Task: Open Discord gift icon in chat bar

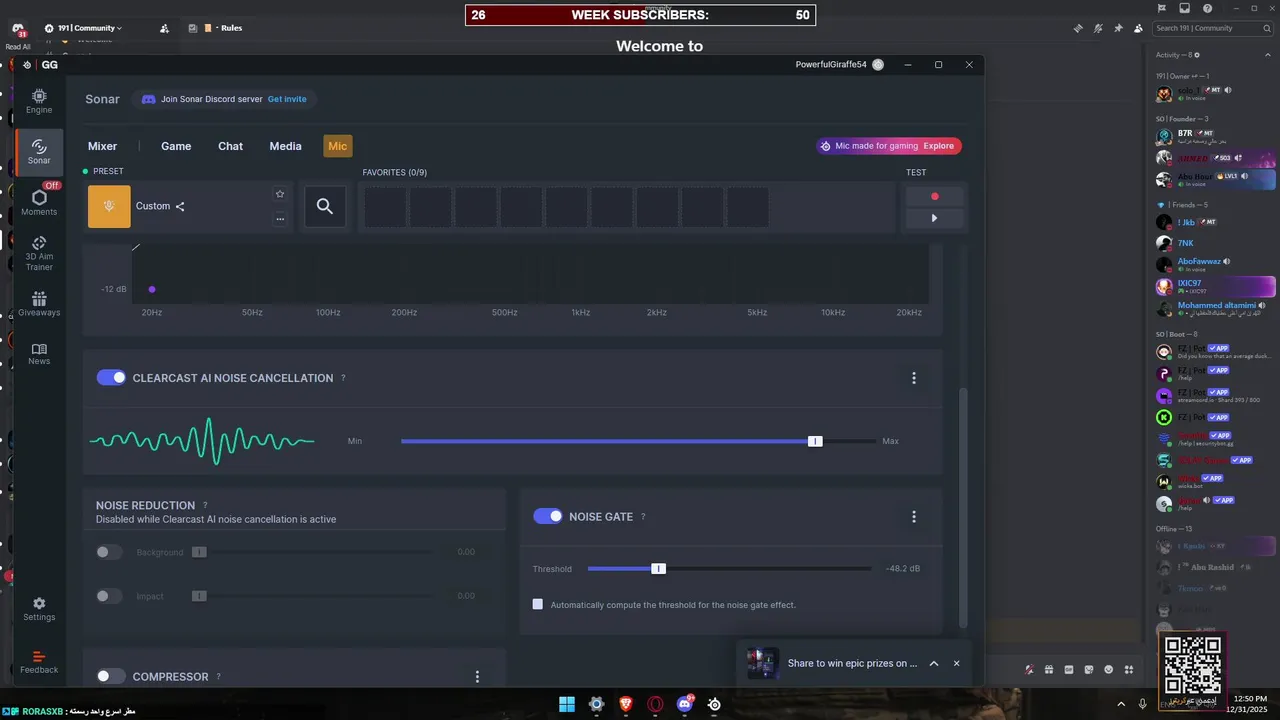Action: click(1049, 669)
